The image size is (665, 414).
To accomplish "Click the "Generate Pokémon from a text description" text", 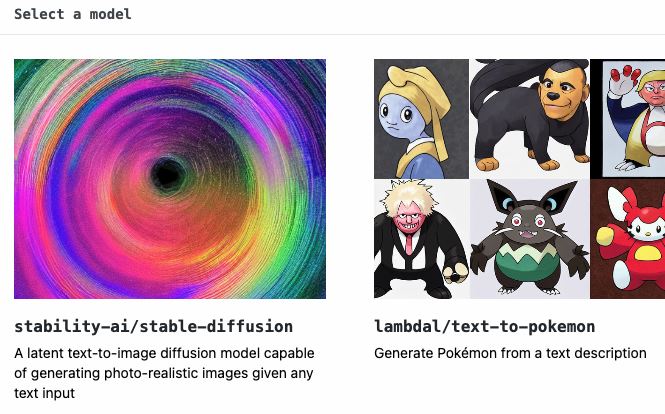I will (510, 353).
